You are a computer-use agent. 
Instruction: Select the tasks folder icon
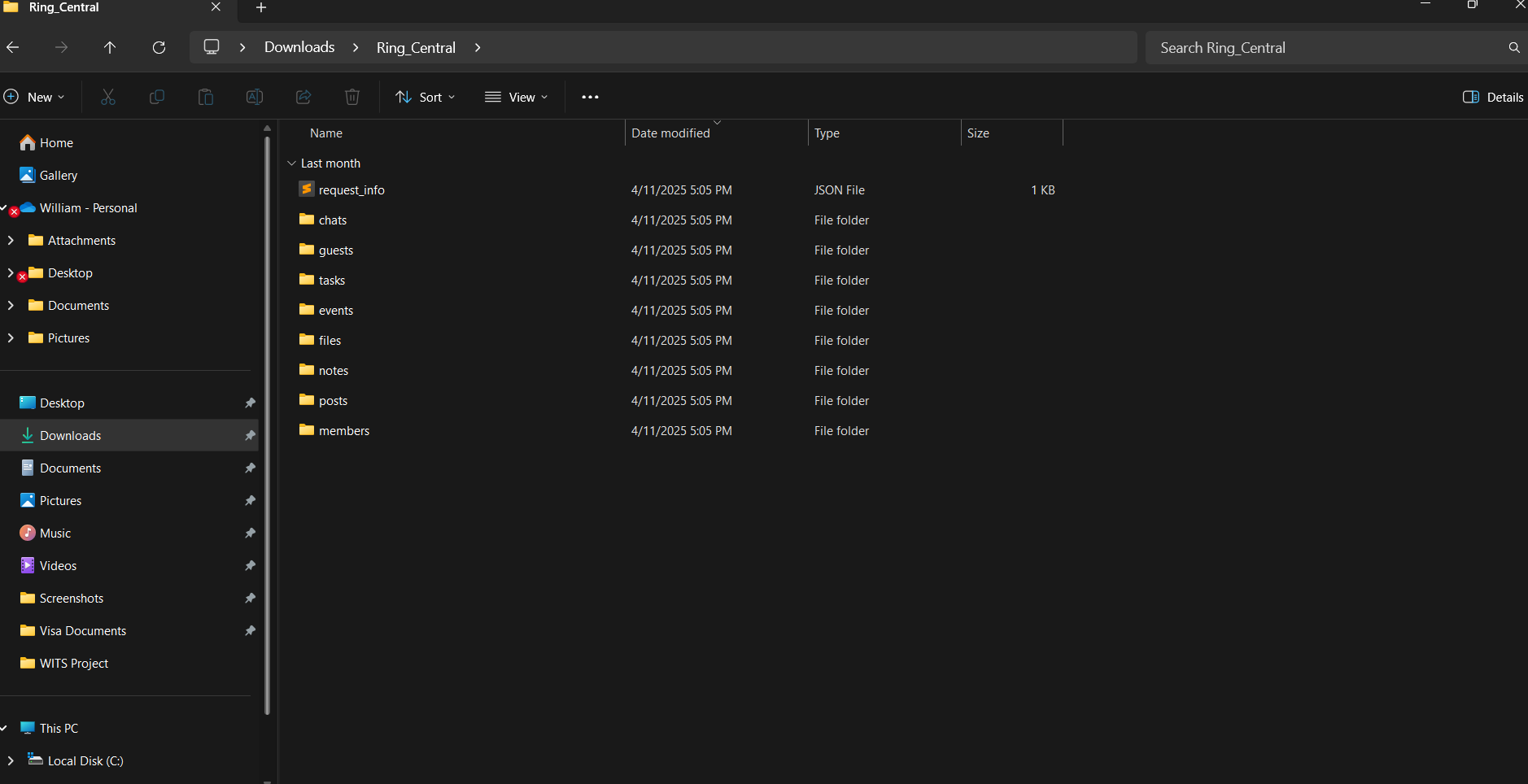point(307,279)
